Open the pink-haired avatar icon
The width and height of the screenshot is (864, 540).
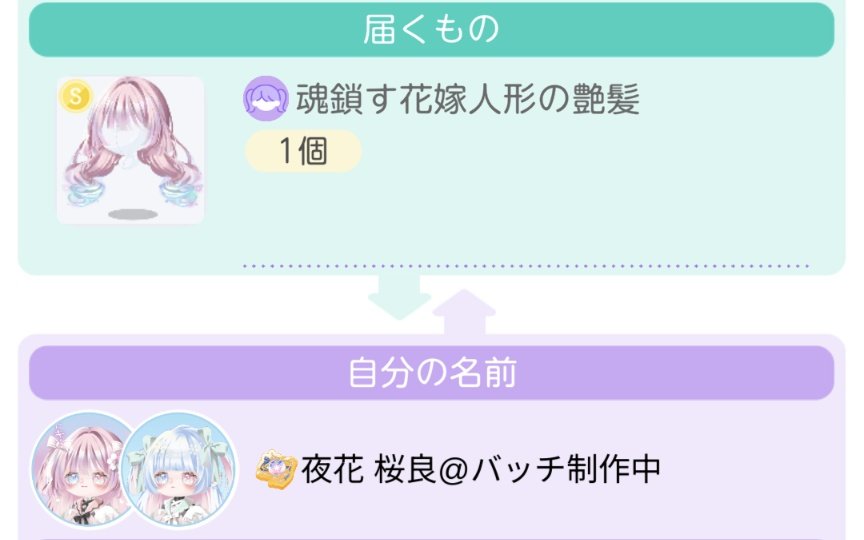(83, 470)
